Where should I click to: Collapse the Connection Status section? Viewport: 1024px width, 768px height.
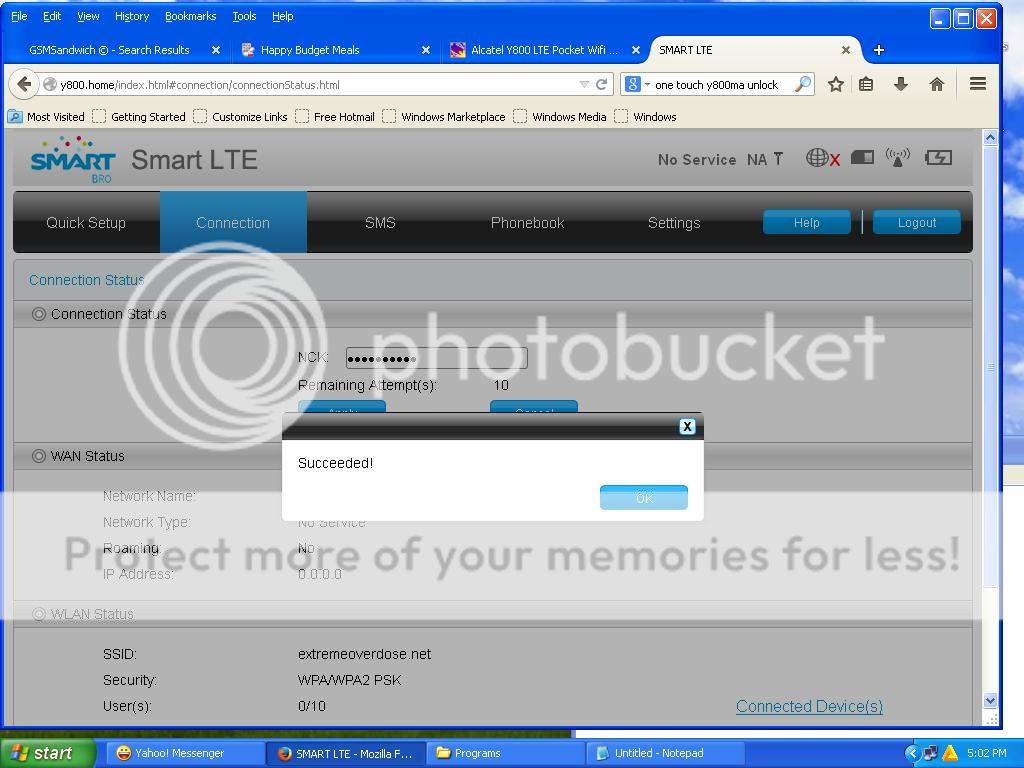(x=39, y=314)
